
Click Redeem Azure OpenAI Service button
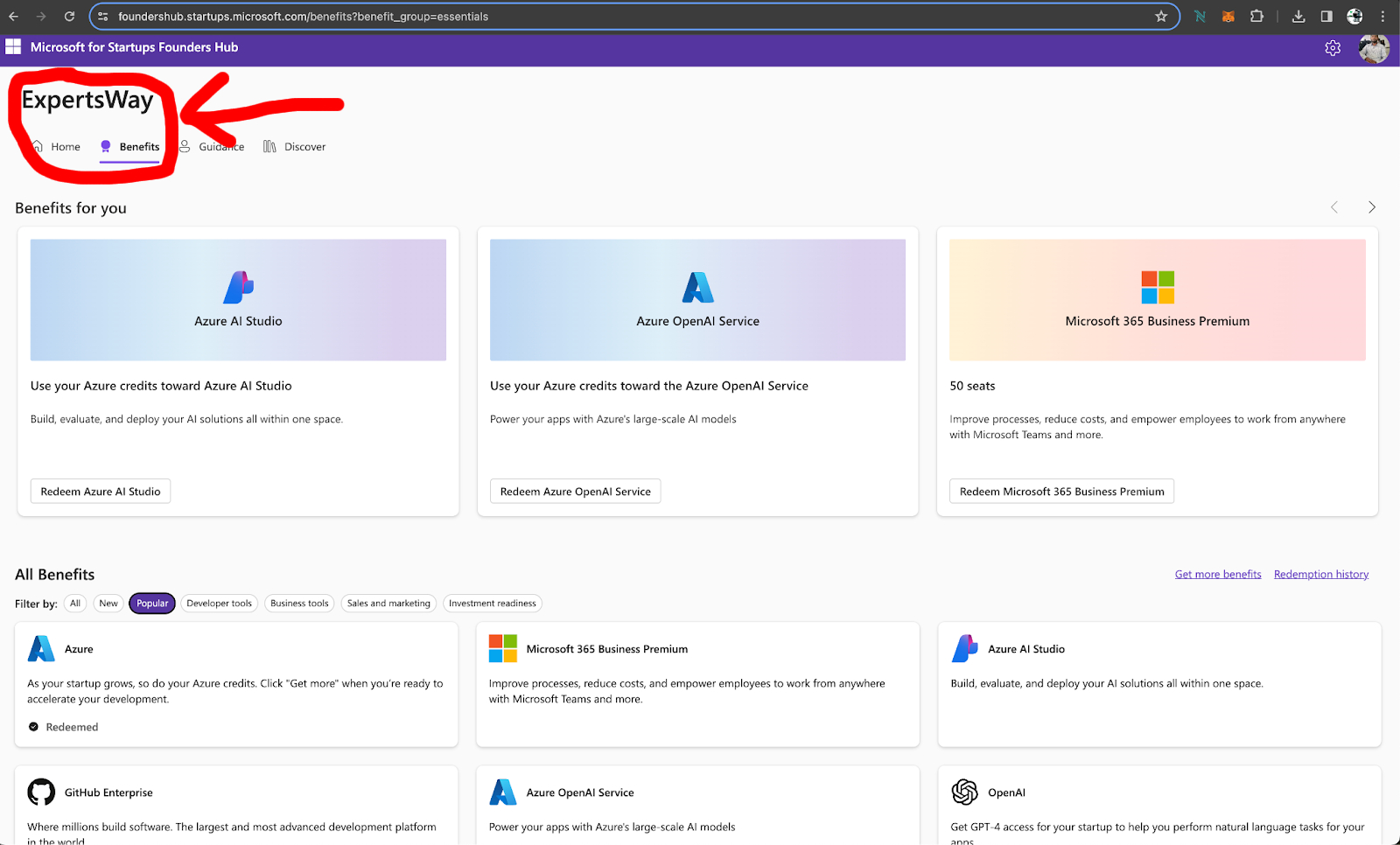pyautogui.click(x=575, y=492)
